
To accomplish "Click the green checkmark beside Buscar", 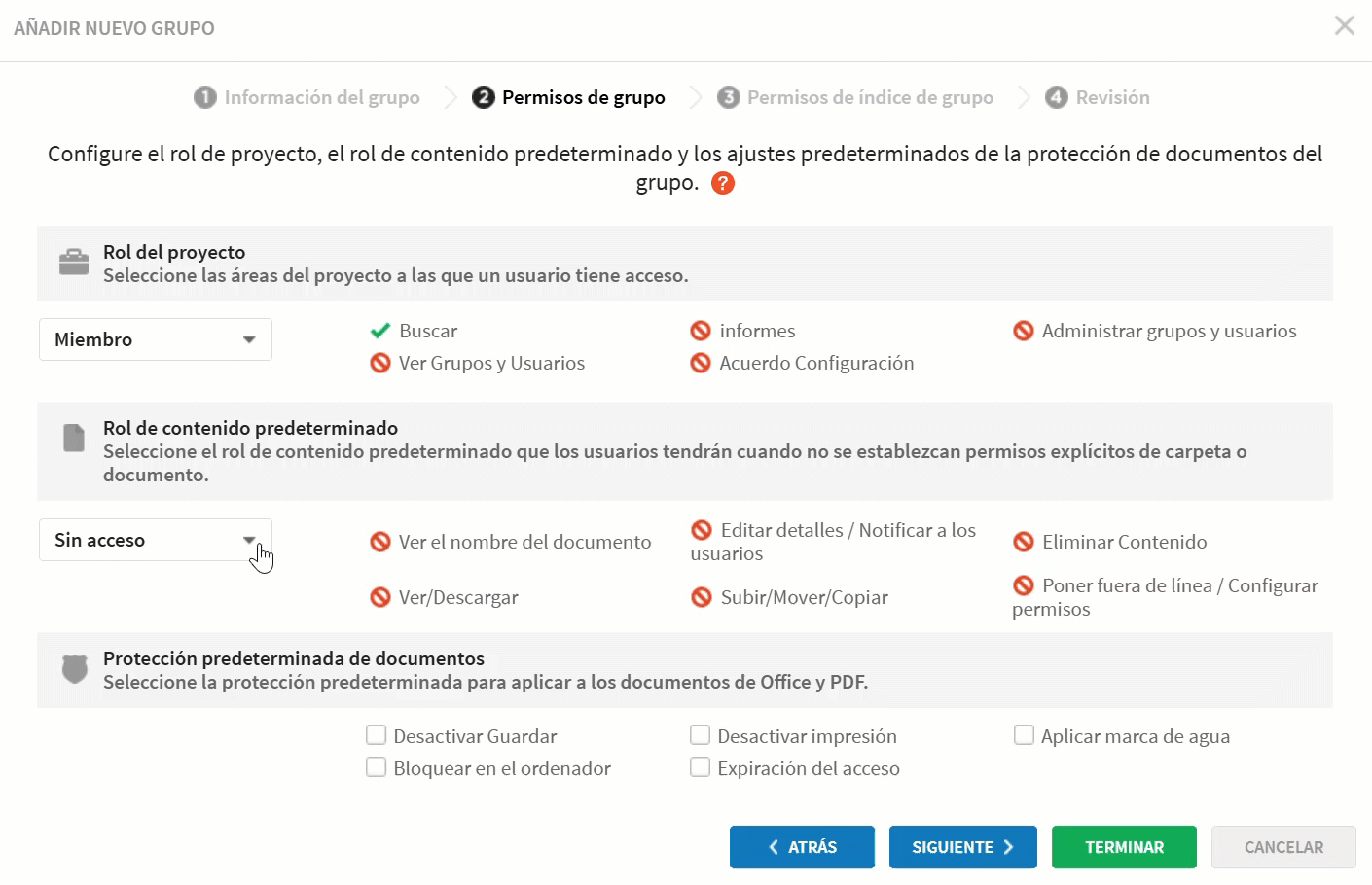I will click(379, 331).
